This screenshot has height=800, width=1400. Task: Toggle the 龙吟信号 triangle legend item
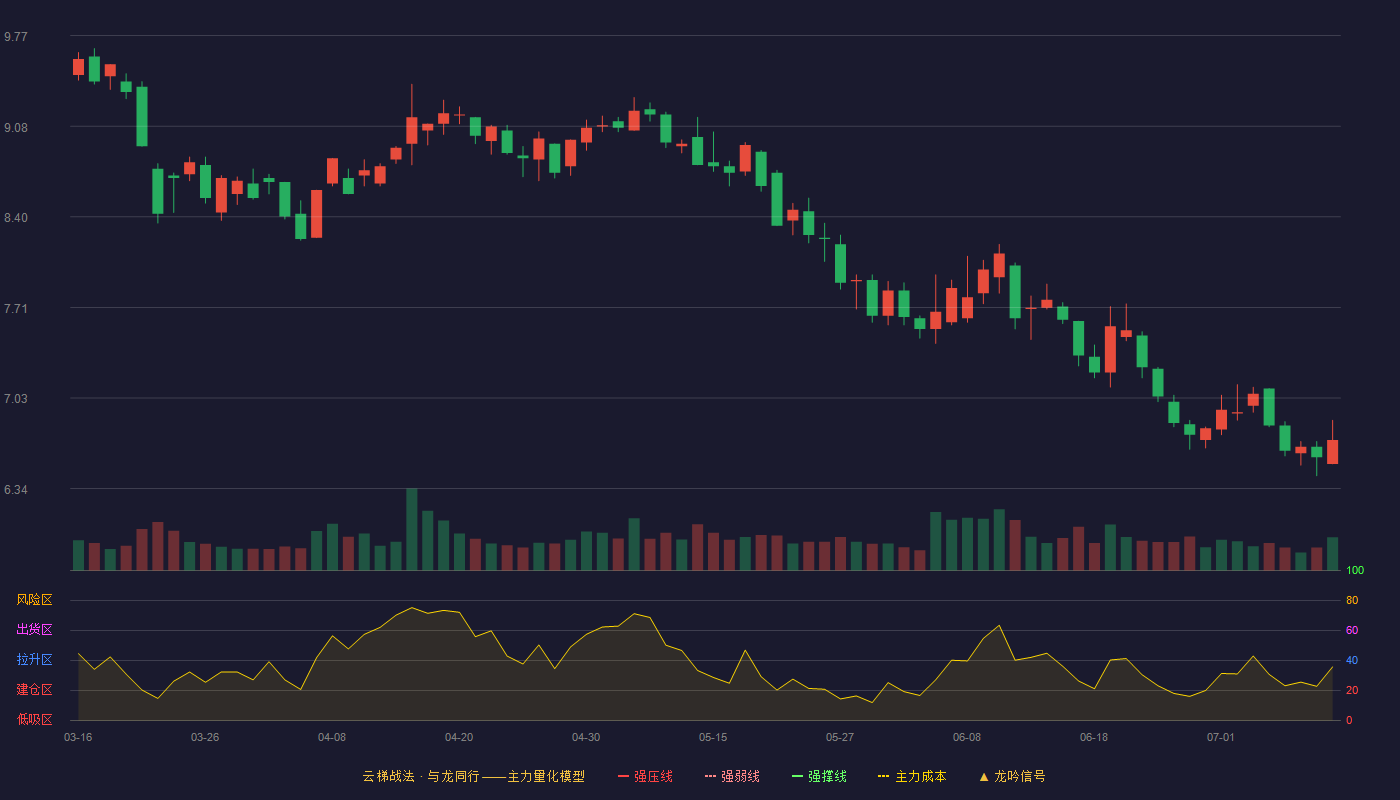(x=1011, y=776)
